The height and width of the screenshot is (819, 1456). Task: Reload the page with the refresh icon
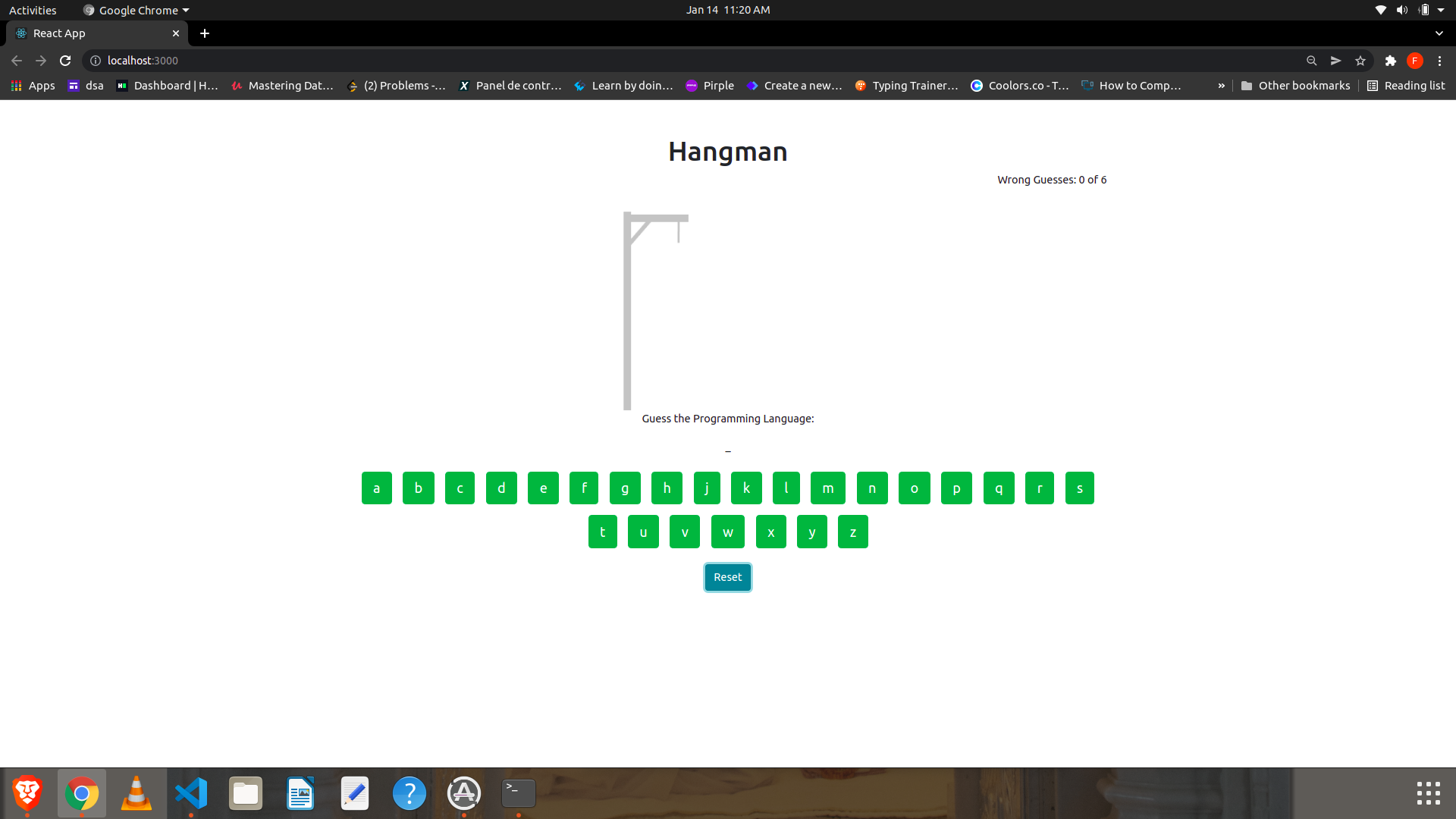click(65, 61)
